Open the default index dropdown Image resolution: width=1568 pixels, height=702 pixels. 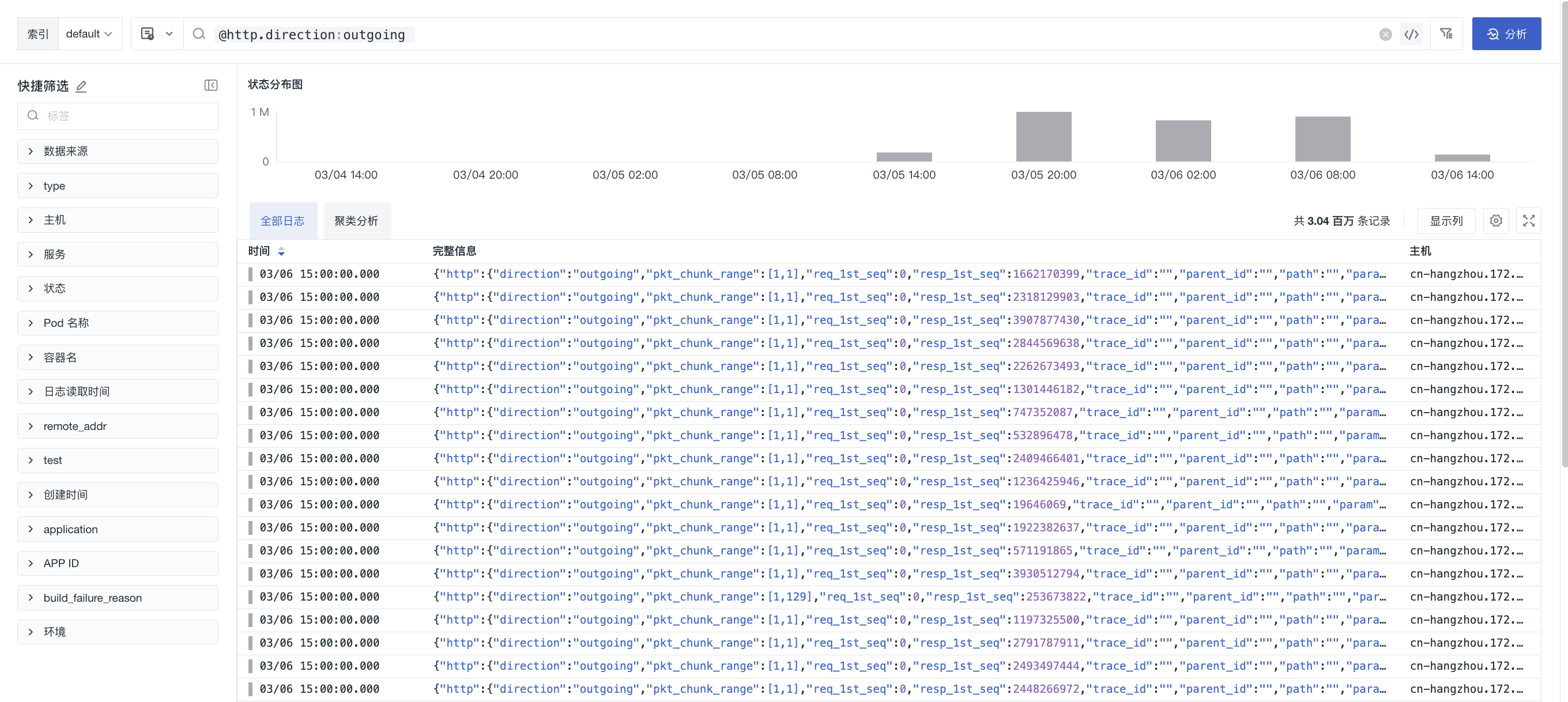click(x=89, y=34)
